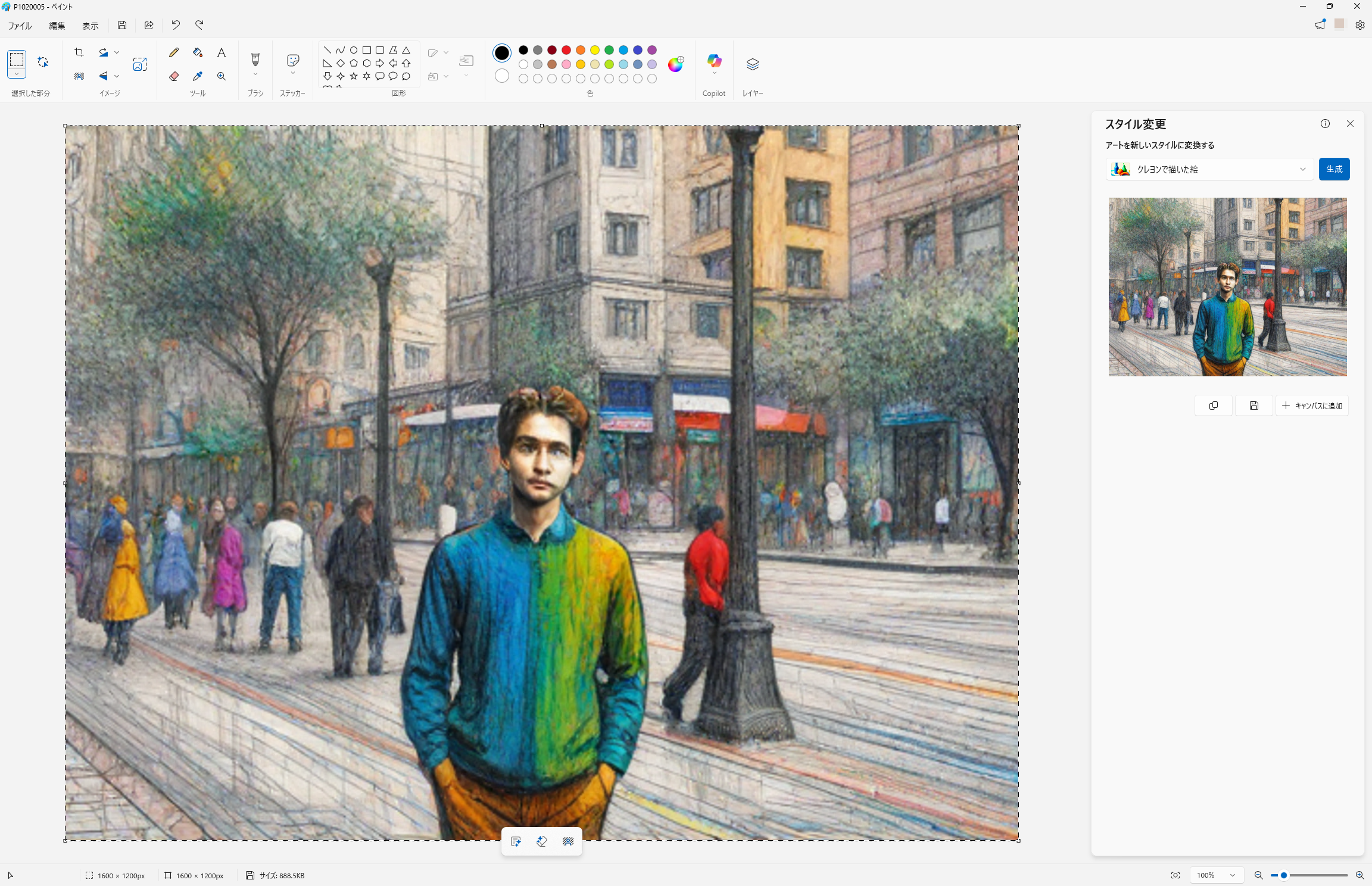Open the 表示 menu
Image resolution: width=1372 pixels, height=886 pixels.
[90, 26]
